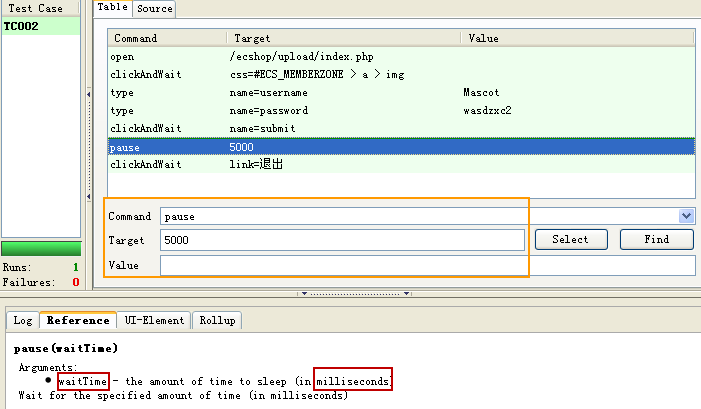The image size is (701, 409).
Task: Open the Log tab
Action: (23, 320)
